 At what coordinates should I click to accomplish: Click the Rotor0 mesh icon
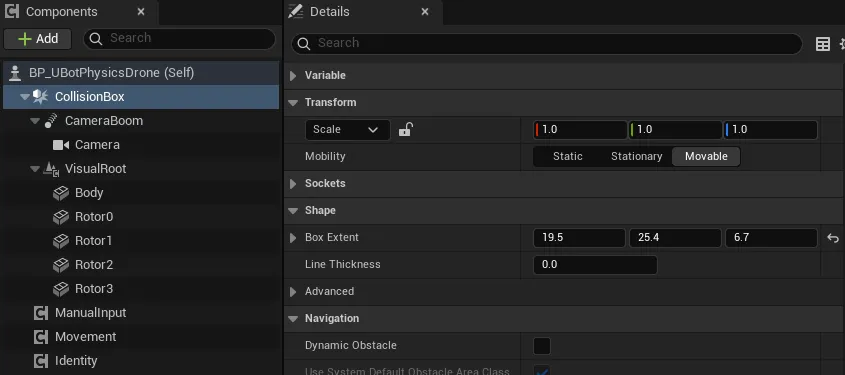(61, 217)
